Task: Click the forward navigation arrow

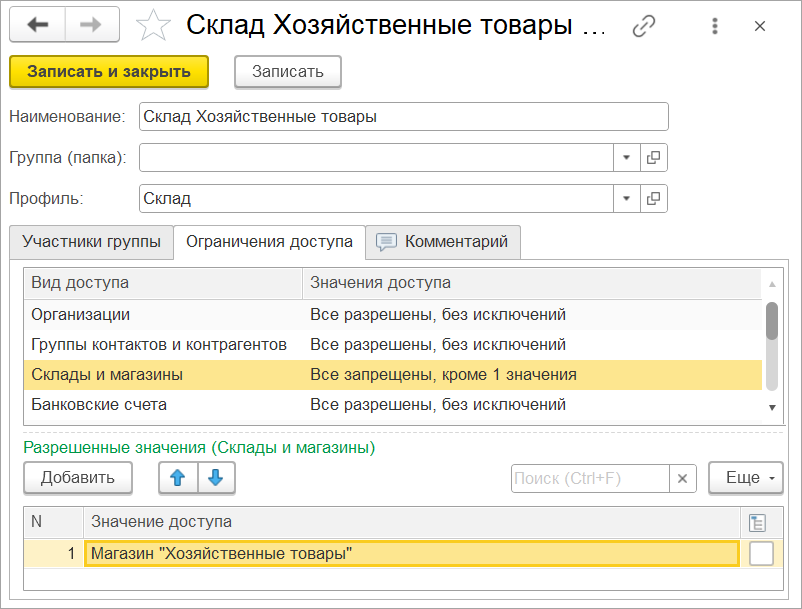Action: 92,25
